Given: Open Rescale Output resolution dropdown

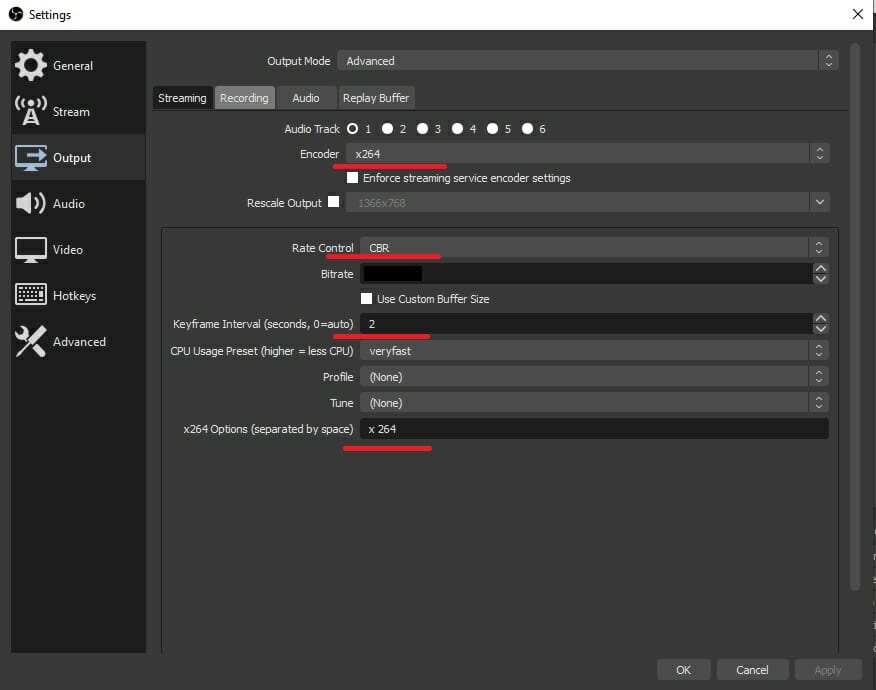Looking at the screenshot, I should pyautogui.click(x=588, y=202).
